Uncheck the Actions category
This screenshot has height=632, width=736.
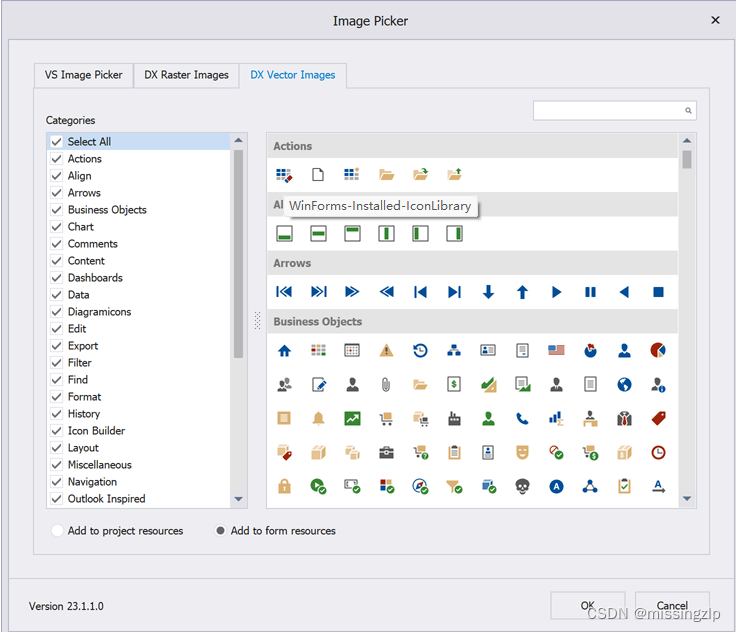coord(56,159)
